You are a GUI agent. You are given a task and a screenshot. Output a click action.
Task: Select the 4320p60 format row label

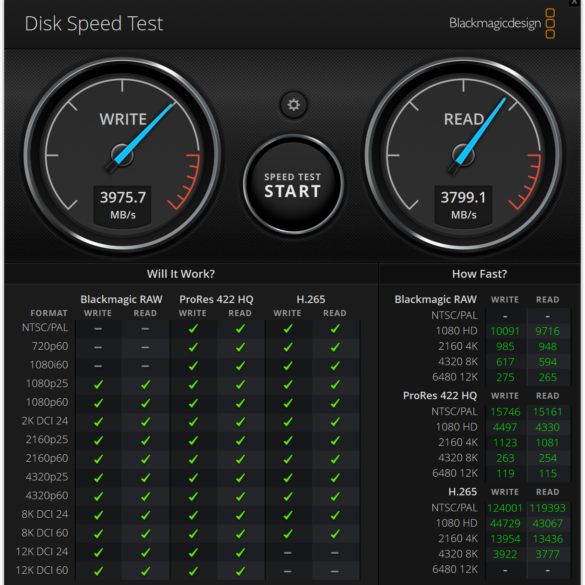point(47,495)
